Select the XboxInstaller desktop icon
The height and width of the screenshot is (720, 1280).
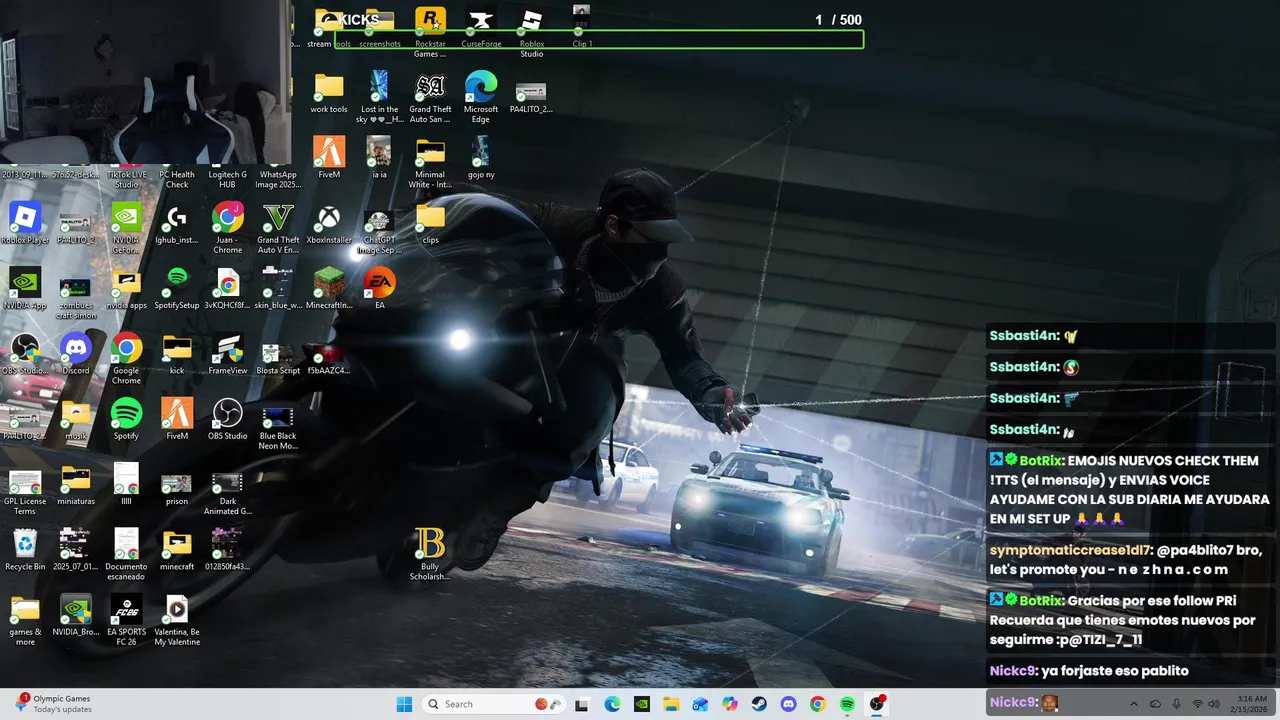(x=329, y=223)
